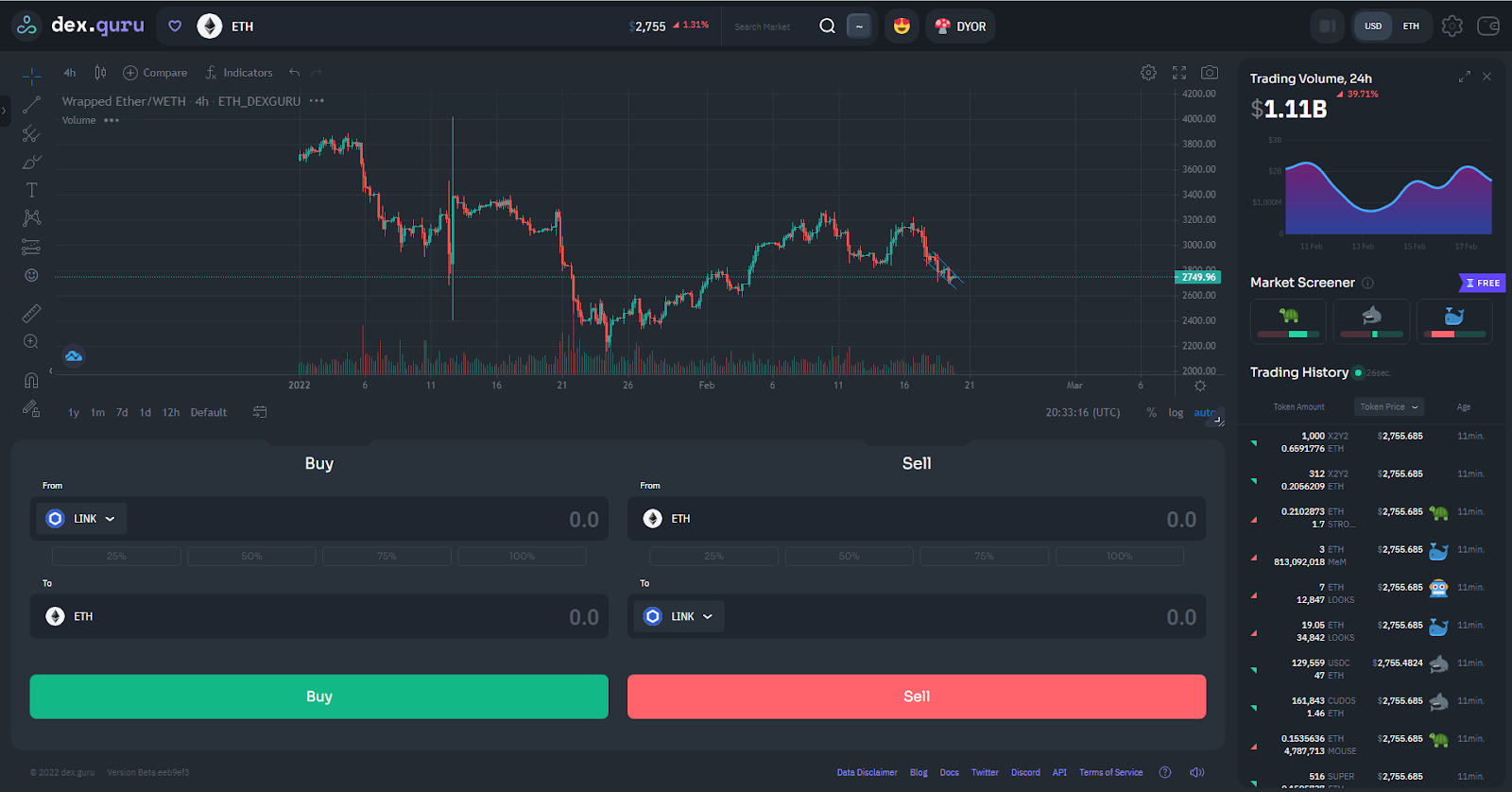Image resolution: width=1512 pixels, height=792 pixels.
Task: Click Compare in chart toolbar
Action: (156, 73)
